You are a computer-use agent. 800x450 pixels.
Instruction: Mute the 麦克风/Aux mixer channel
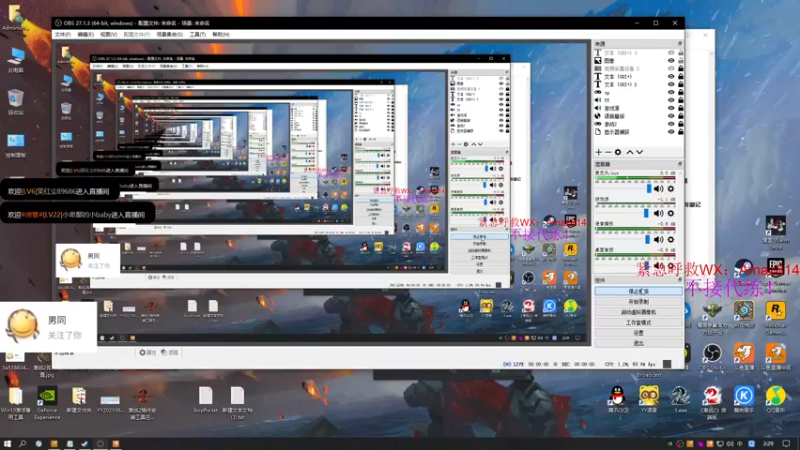(659, 189)
